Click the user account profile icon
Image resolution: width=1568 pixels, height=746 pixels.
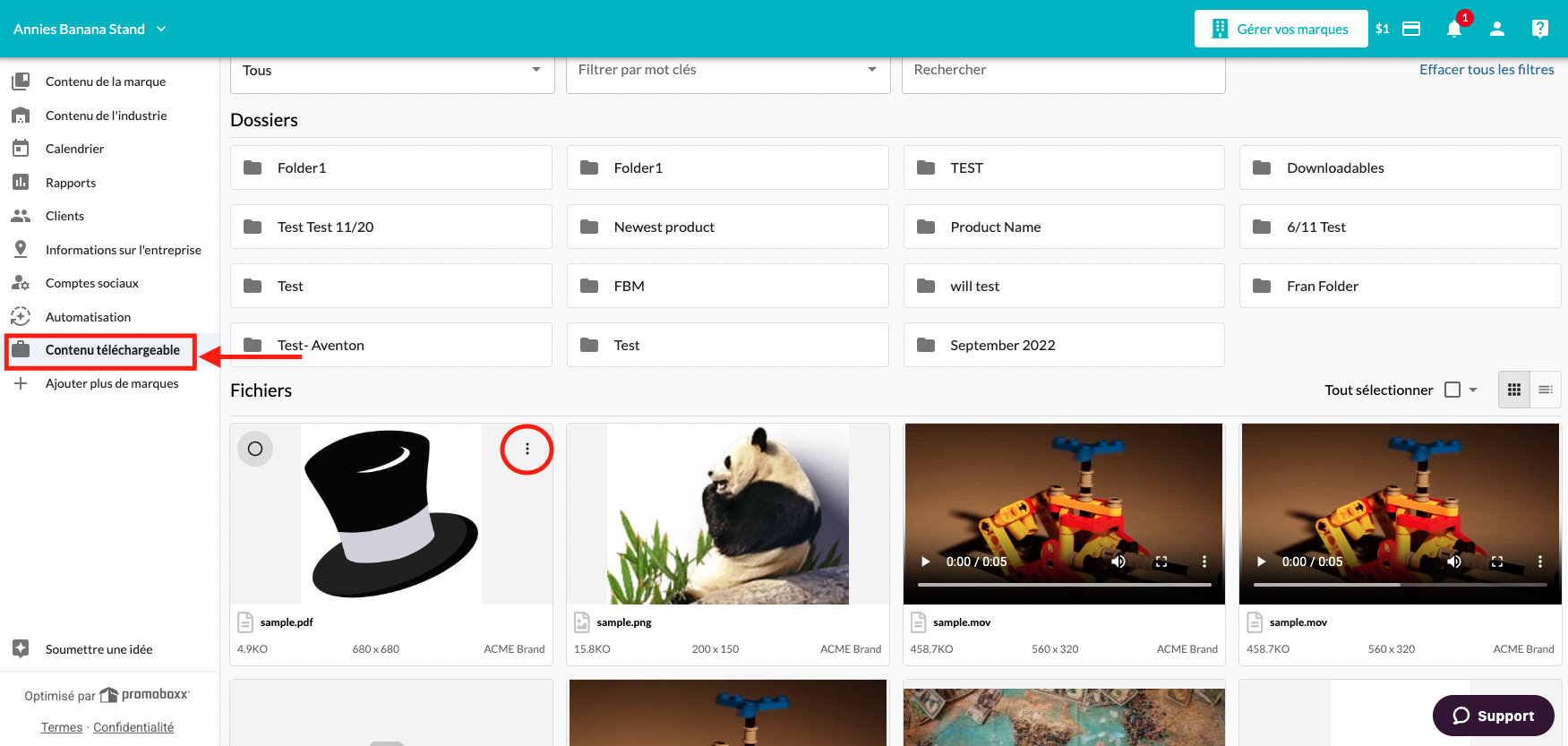pos(1497,29)
